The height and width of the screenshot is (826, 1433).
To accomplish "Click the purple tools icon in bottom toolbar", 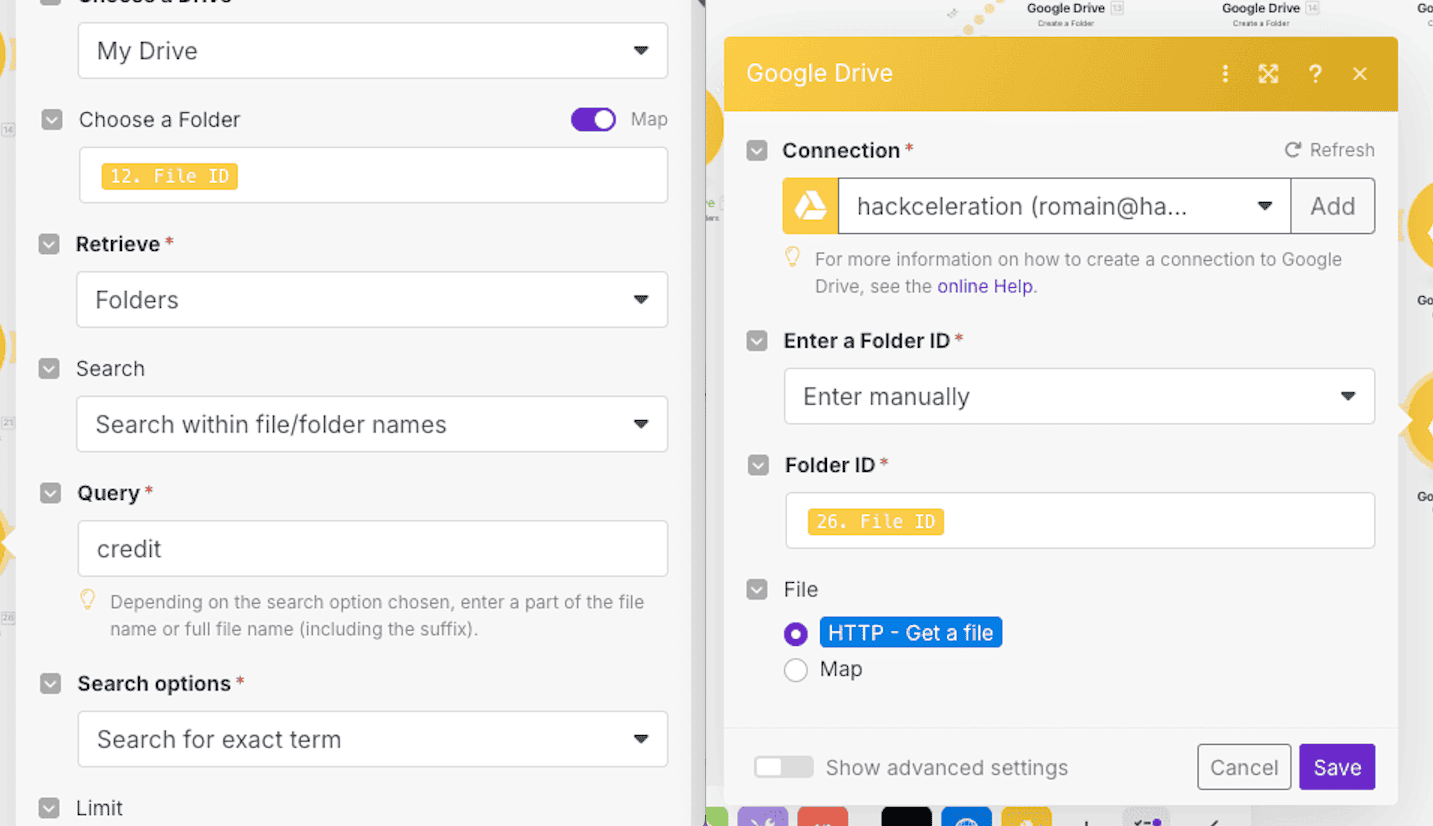I will tap(762, 817).
